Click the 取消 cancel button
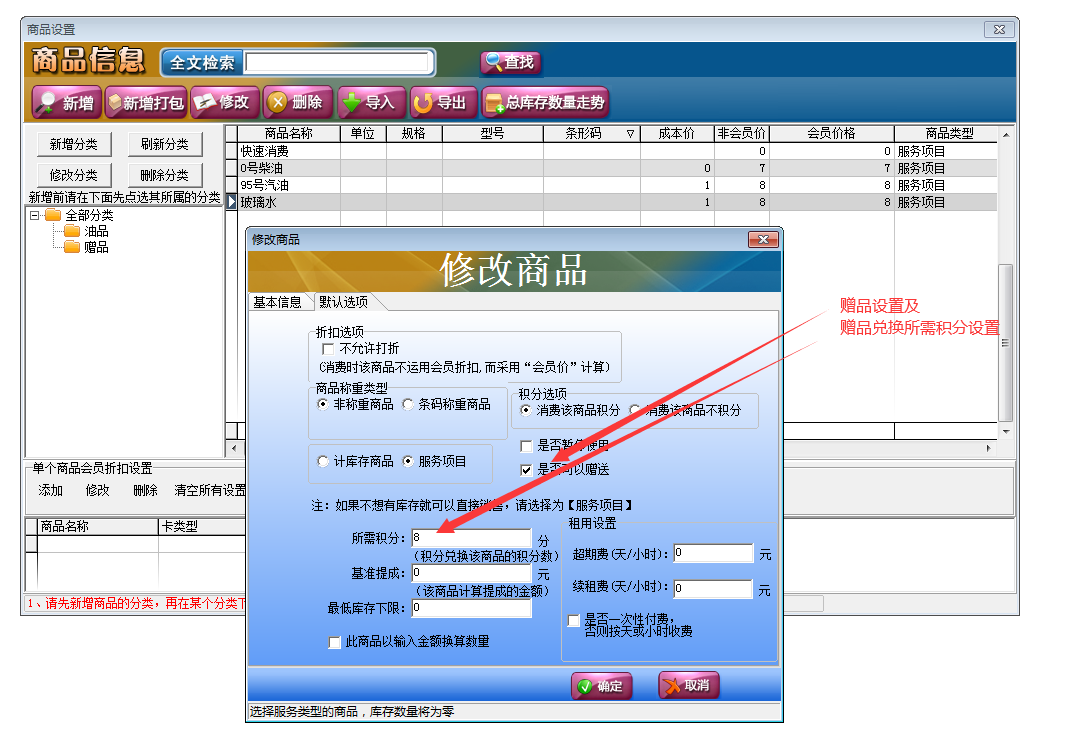Image resolution: width=1070 pixels, height=749 pixels. (x=688, y=686)
